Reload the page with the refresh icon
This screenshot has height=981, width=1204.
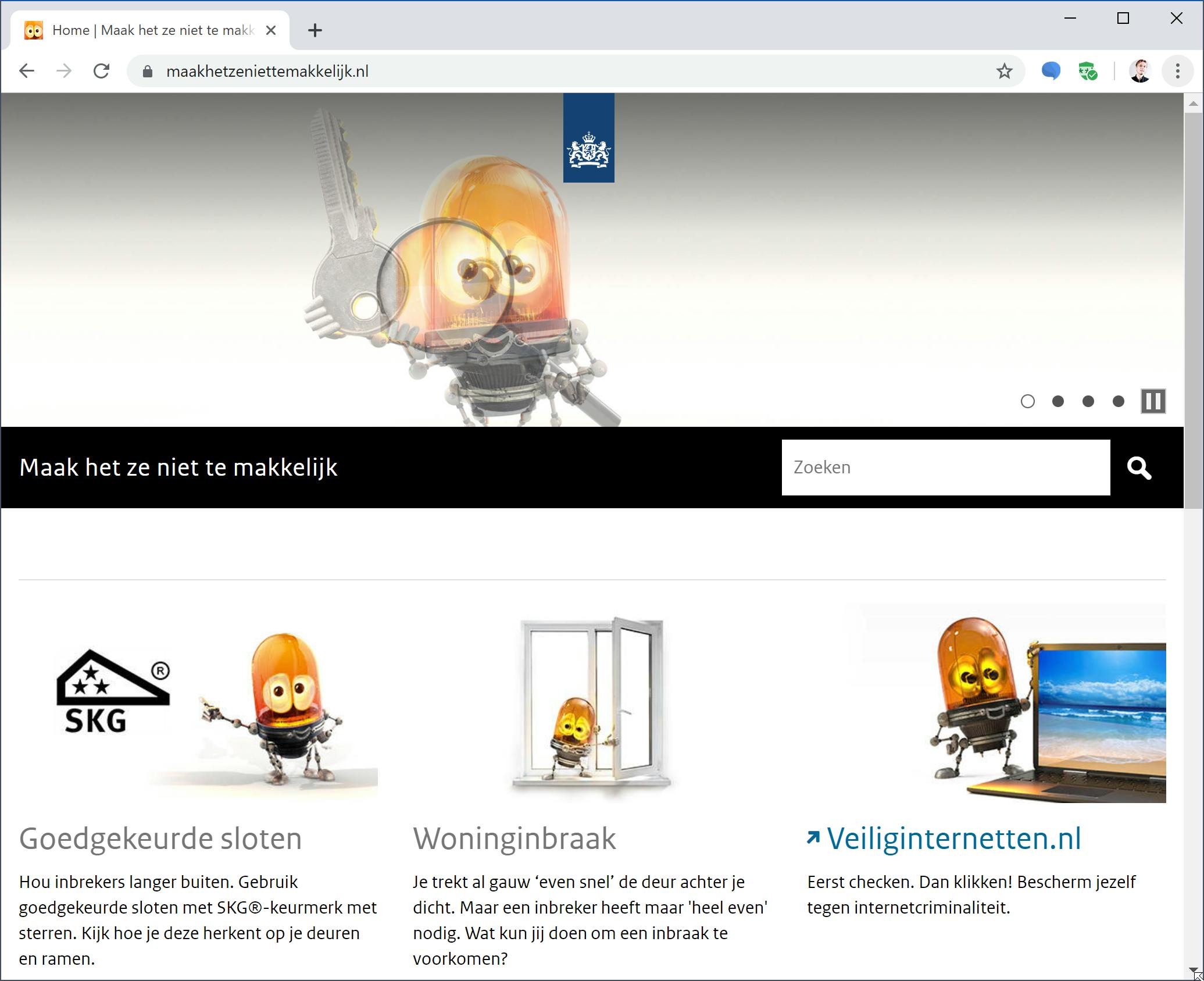[x=102, y=72]
